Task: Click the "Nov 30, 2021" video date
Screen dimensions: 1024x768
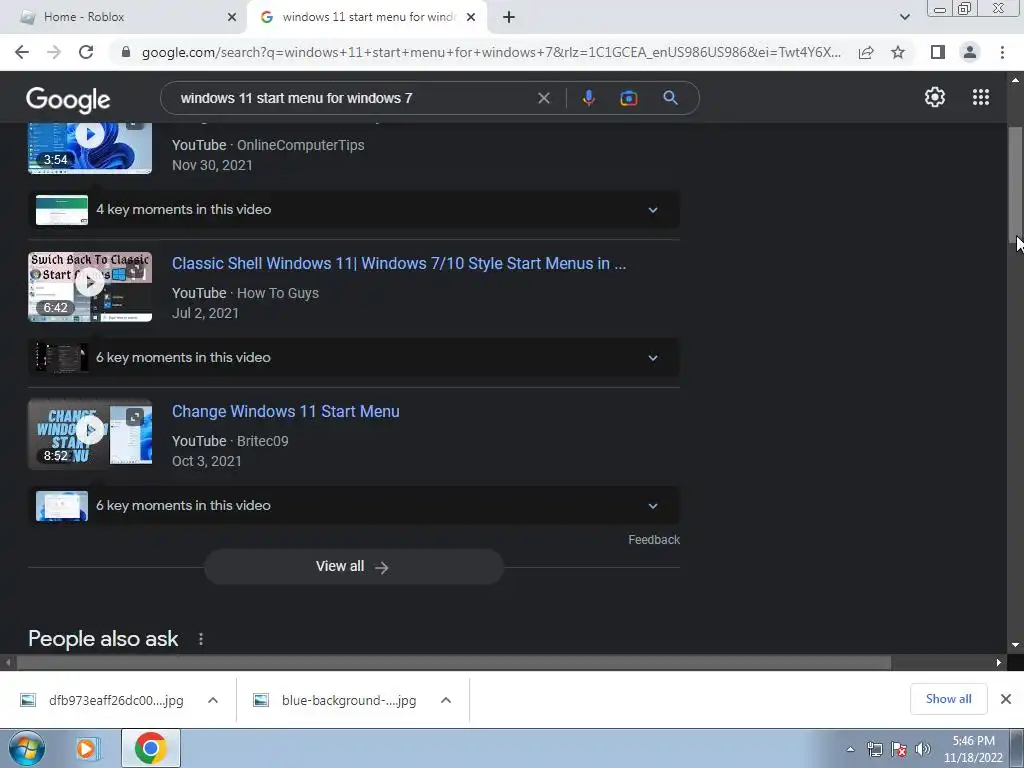Action: [212, 165]
